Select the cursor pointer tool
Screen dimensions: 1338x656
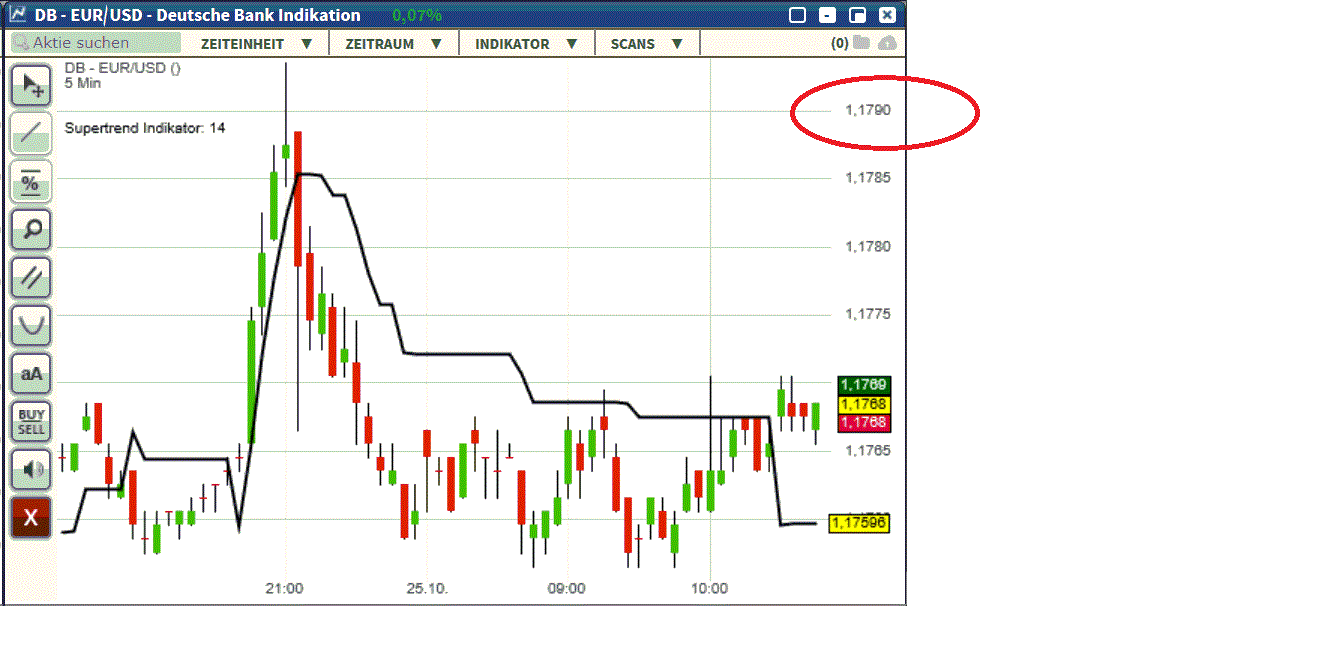click(x=31, y=85)
